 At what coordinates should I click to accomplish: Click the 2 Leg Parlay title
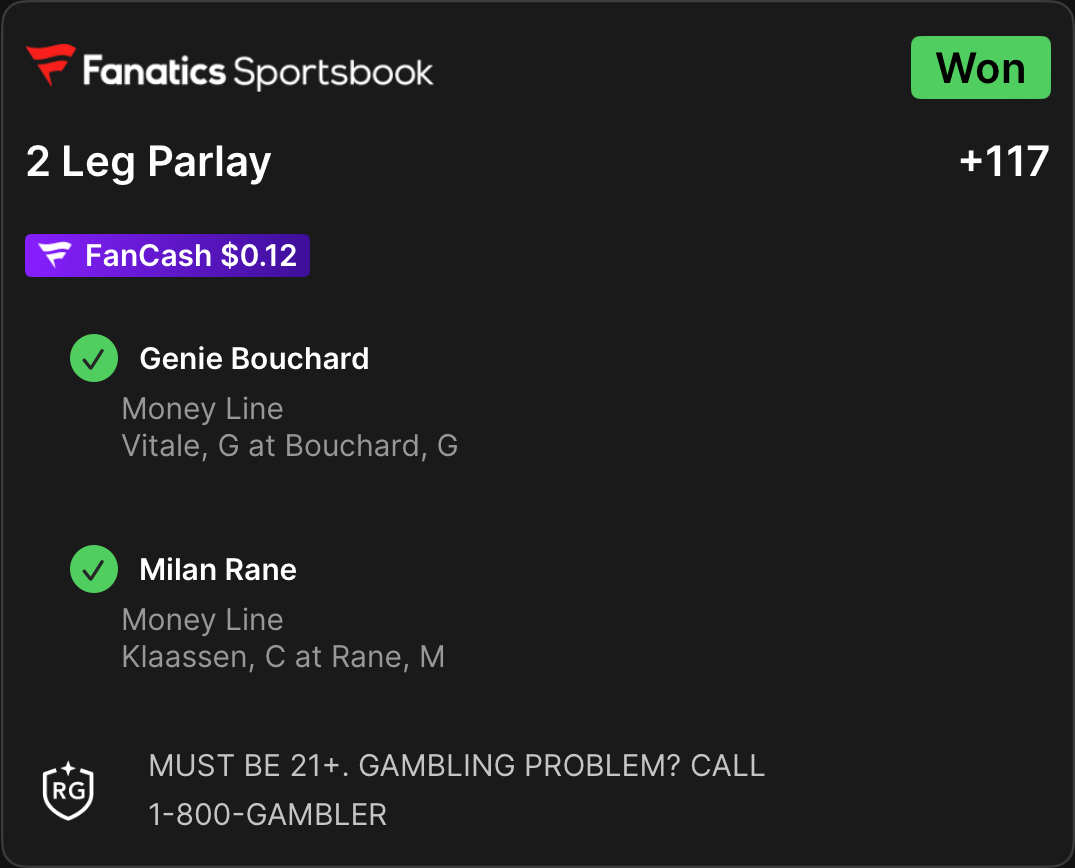[149, 162]
